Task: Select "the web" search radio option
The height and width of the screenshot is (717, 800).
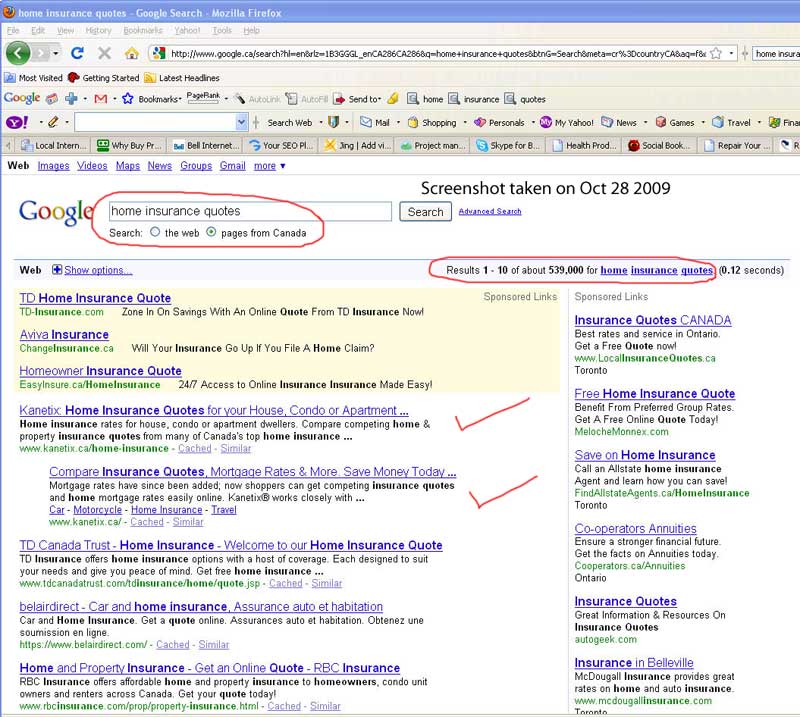Action: pos(155,232)
